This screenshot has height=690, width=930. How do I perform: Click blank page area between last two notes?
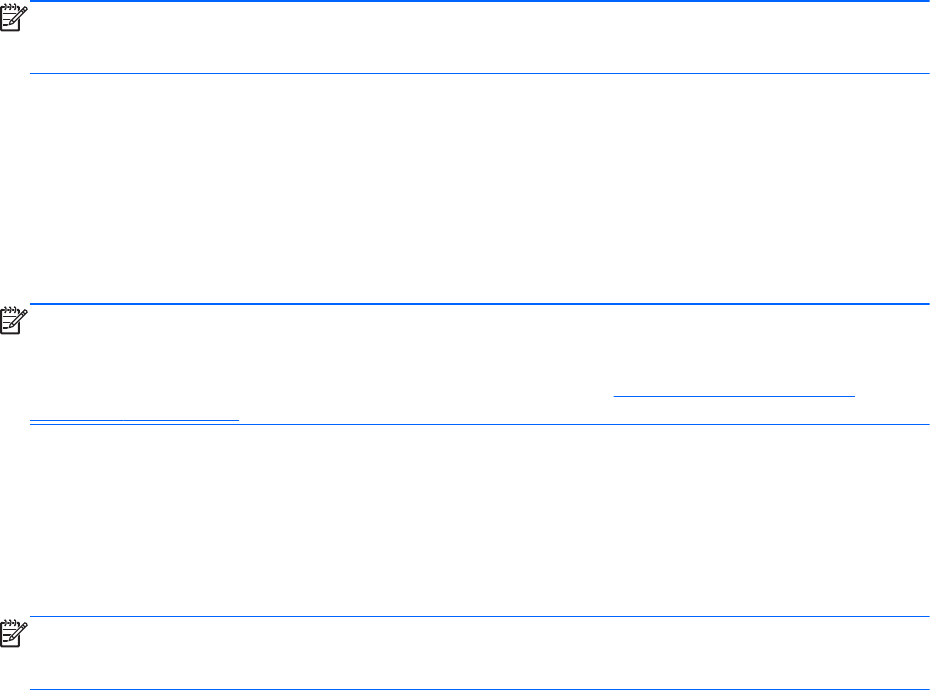pyautogui.click(x=465, y=520)
